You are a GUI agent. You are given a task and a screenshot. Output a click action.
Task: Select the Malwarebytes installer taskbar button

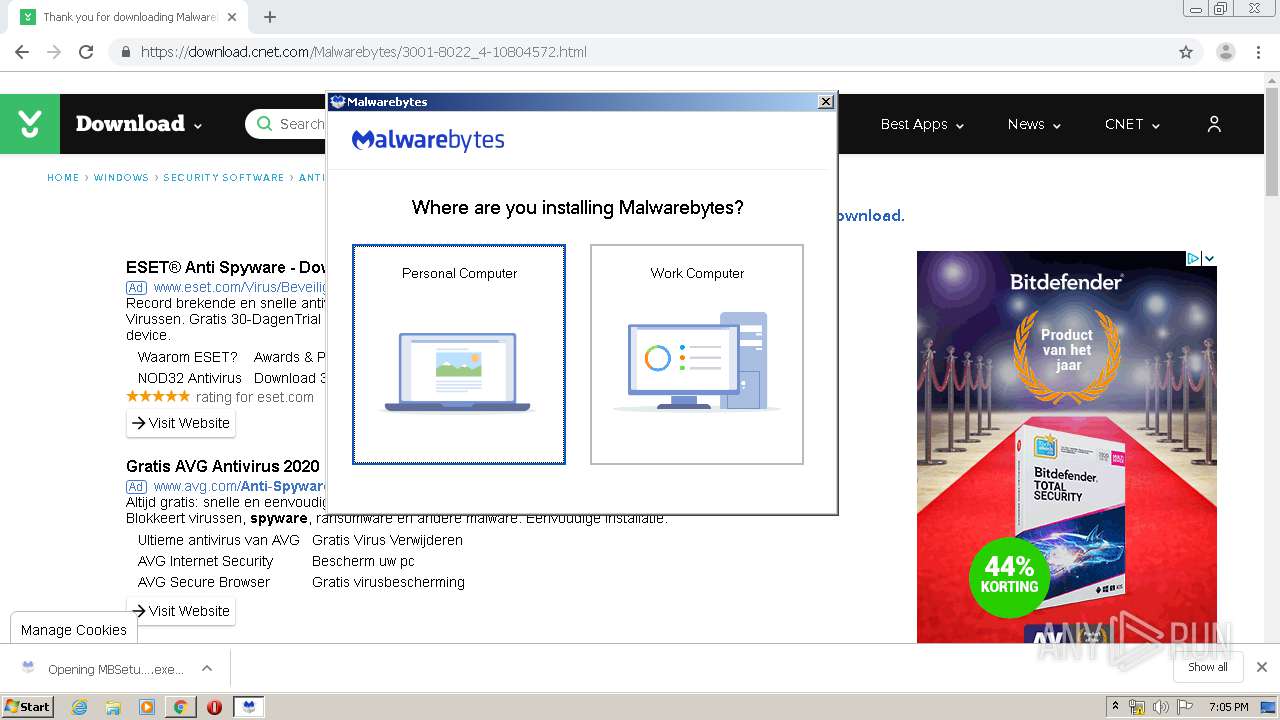tap(248, 707)
